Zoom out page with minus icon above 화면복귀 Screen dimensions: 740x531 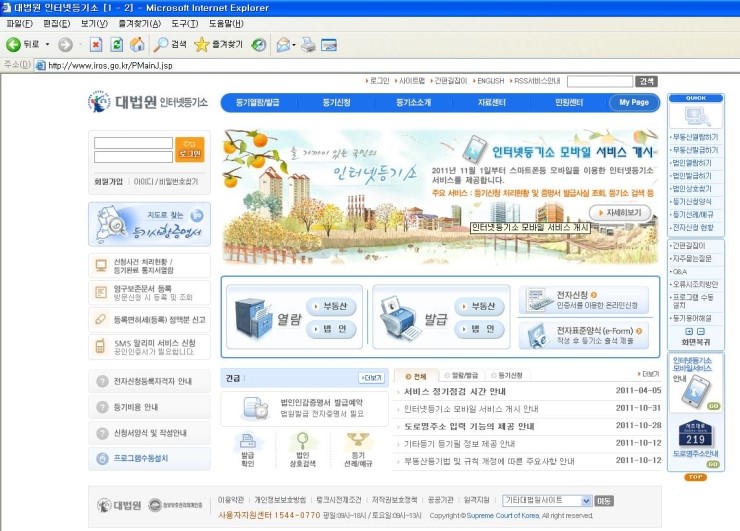pyautogui.click(x=701, y=331)
